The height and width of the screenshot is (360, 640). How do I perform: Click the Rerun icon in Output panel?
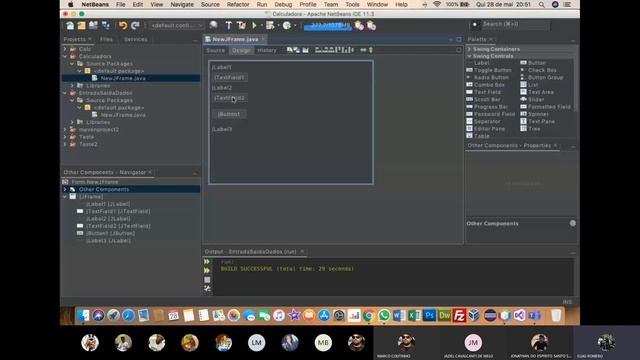207,262
